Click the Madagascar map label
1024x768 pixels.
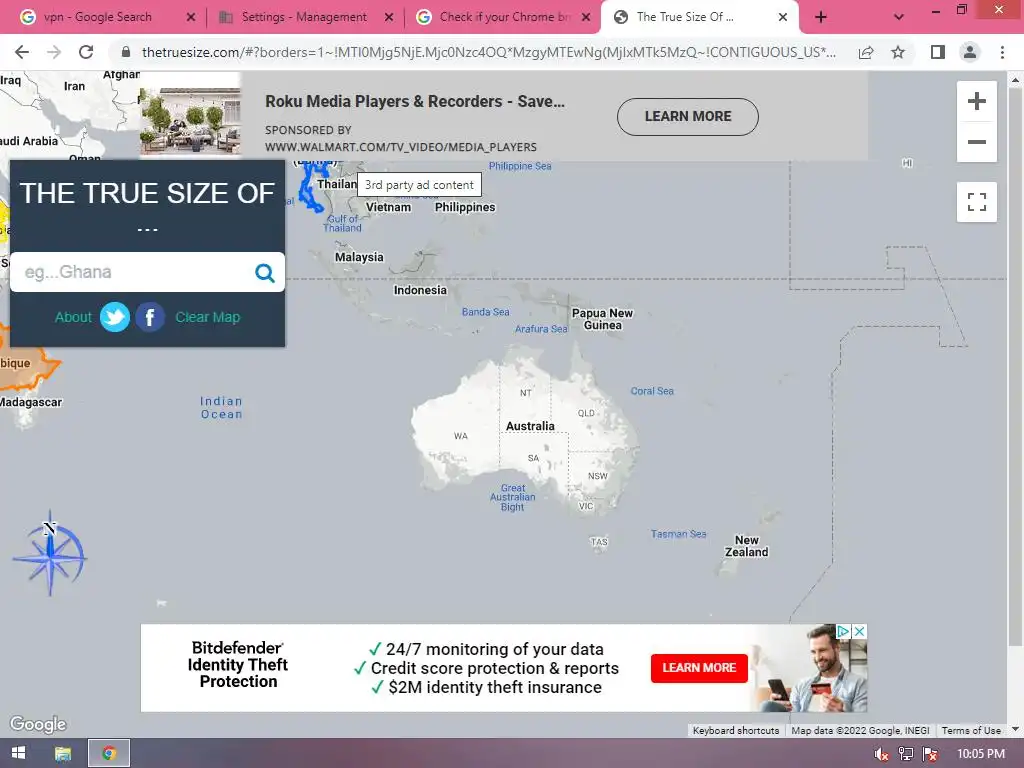click(31, 402)
